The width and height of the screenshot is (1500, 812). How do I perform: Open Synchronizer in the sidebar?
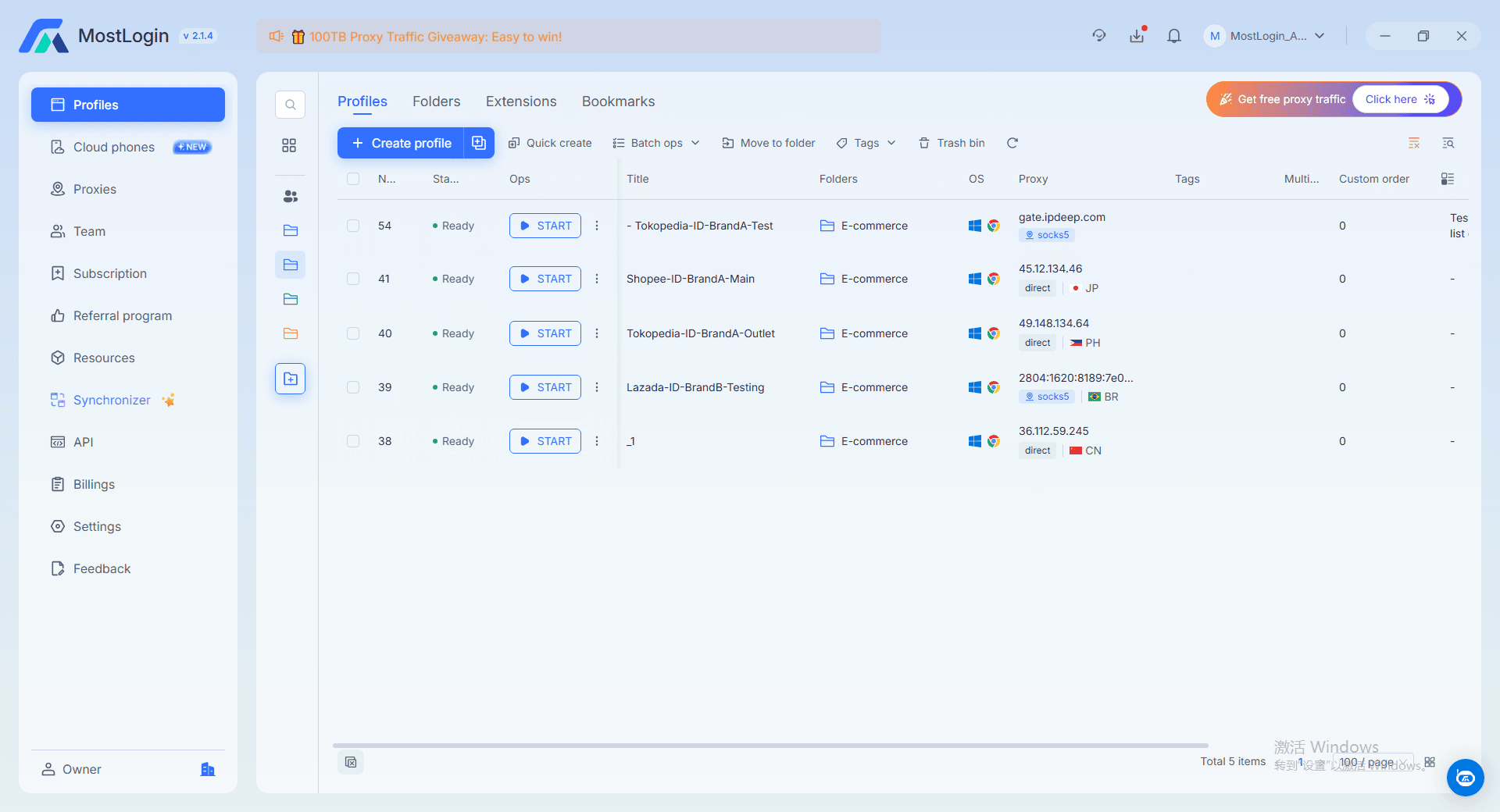click(x=128, y=400)
